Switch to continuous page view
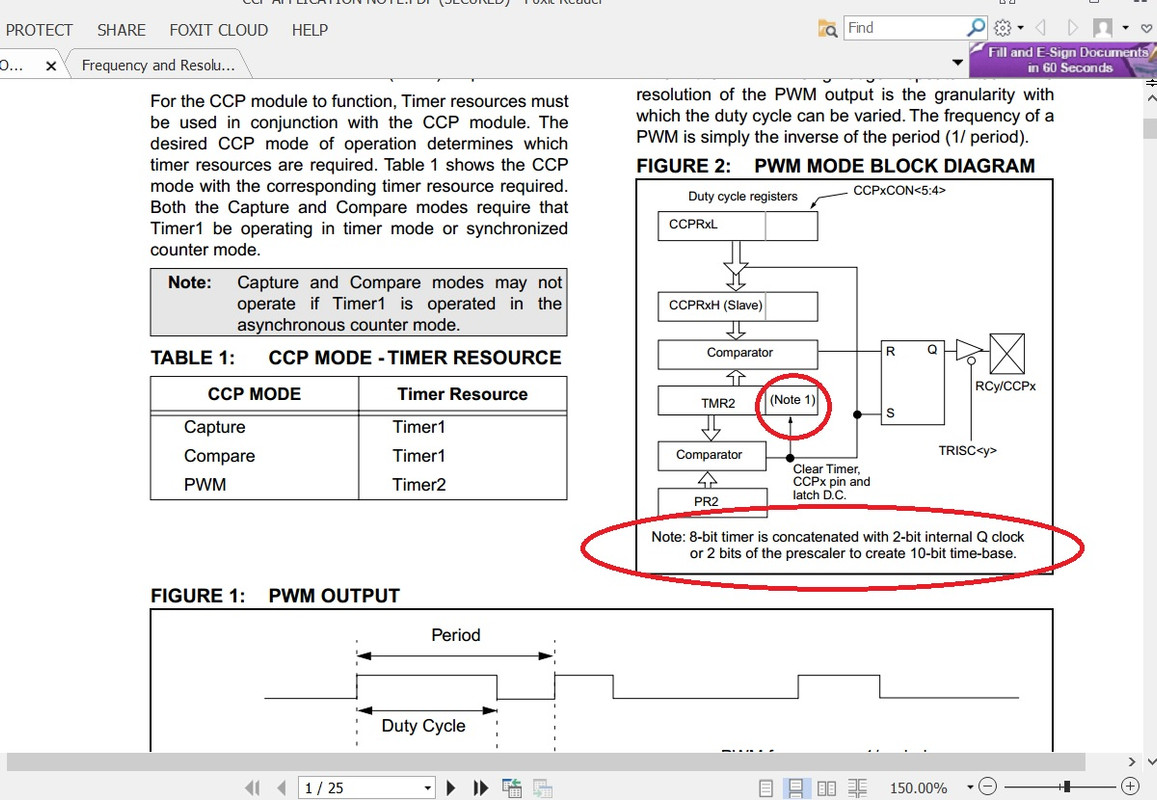The width and height of the screenshot is (1157, 800). pyautogui.click(x=795, y=788)
